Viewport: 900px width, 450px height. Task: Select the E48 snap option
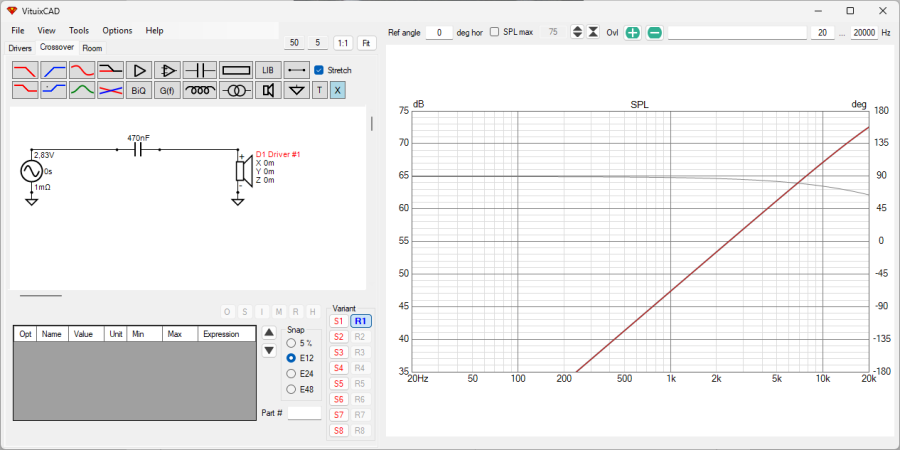coord(291,389)
